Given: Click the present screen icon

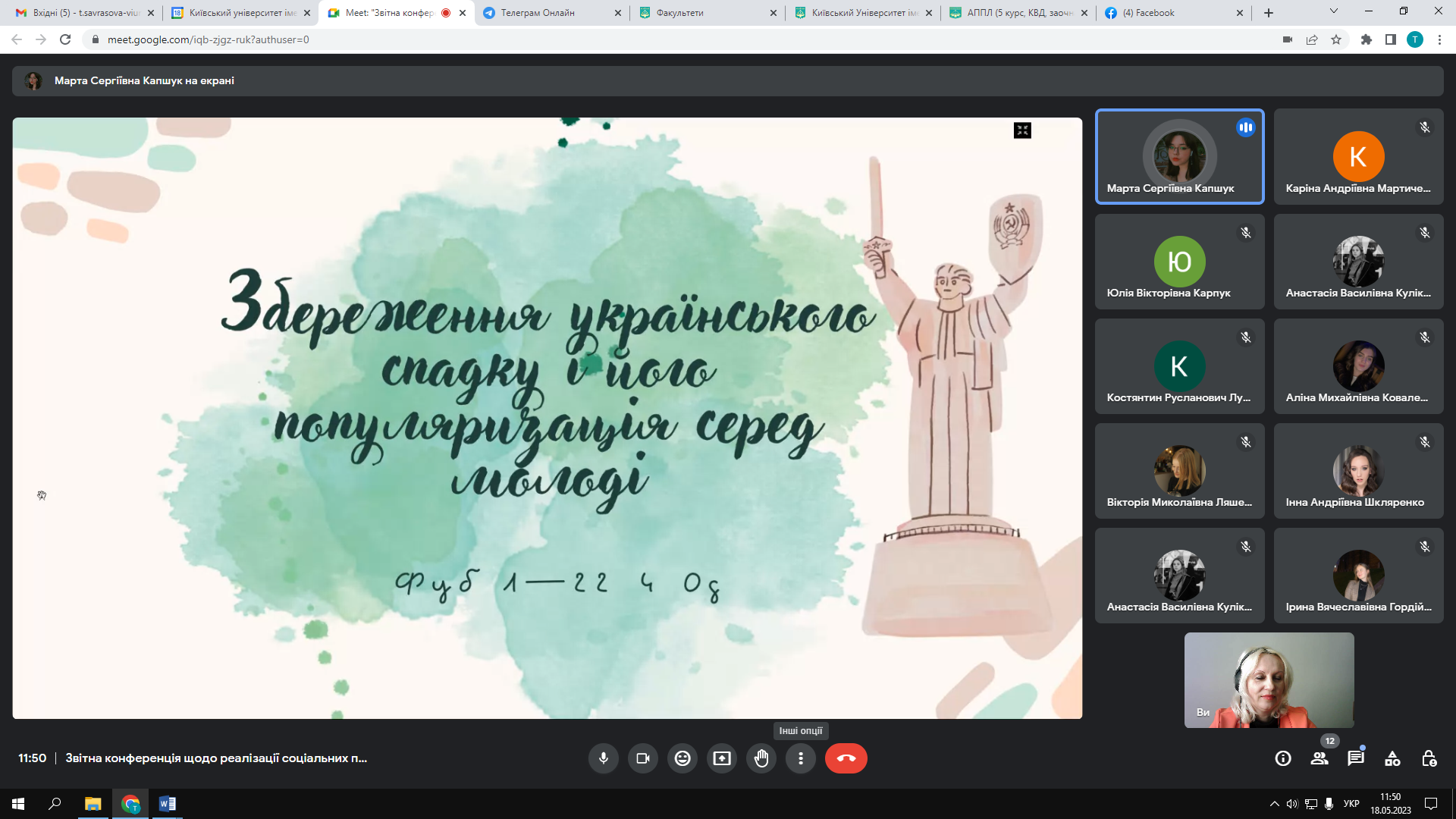Looking at the screenshot, I should click(722, 758).
